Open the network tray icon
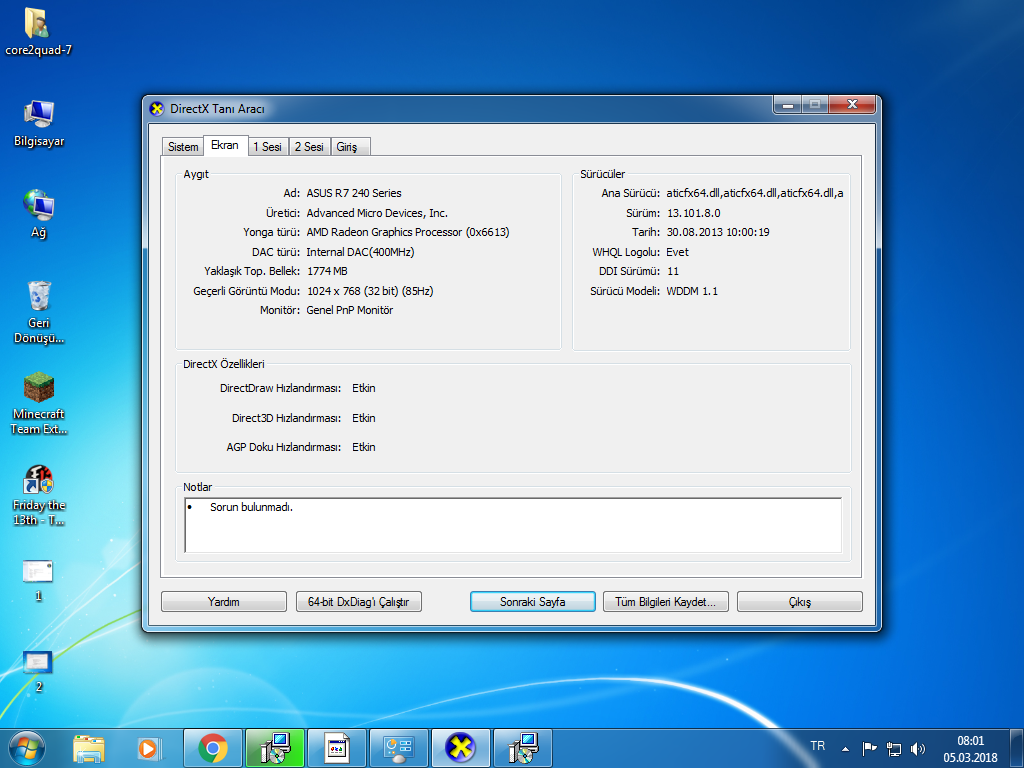 tap(893, 748)
